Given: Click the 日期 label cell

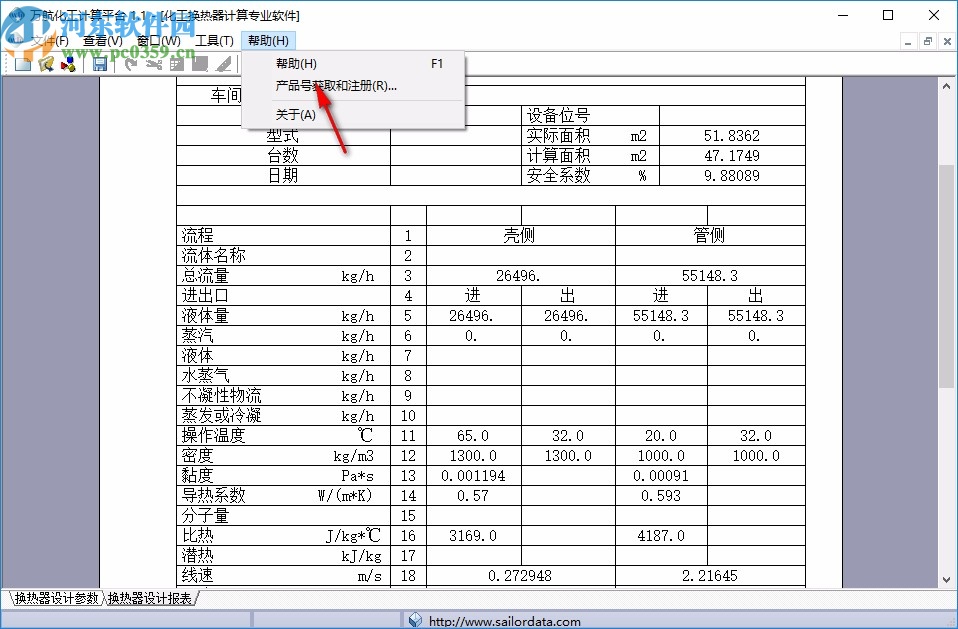Looking at the screenshot, I should (283, 176).
